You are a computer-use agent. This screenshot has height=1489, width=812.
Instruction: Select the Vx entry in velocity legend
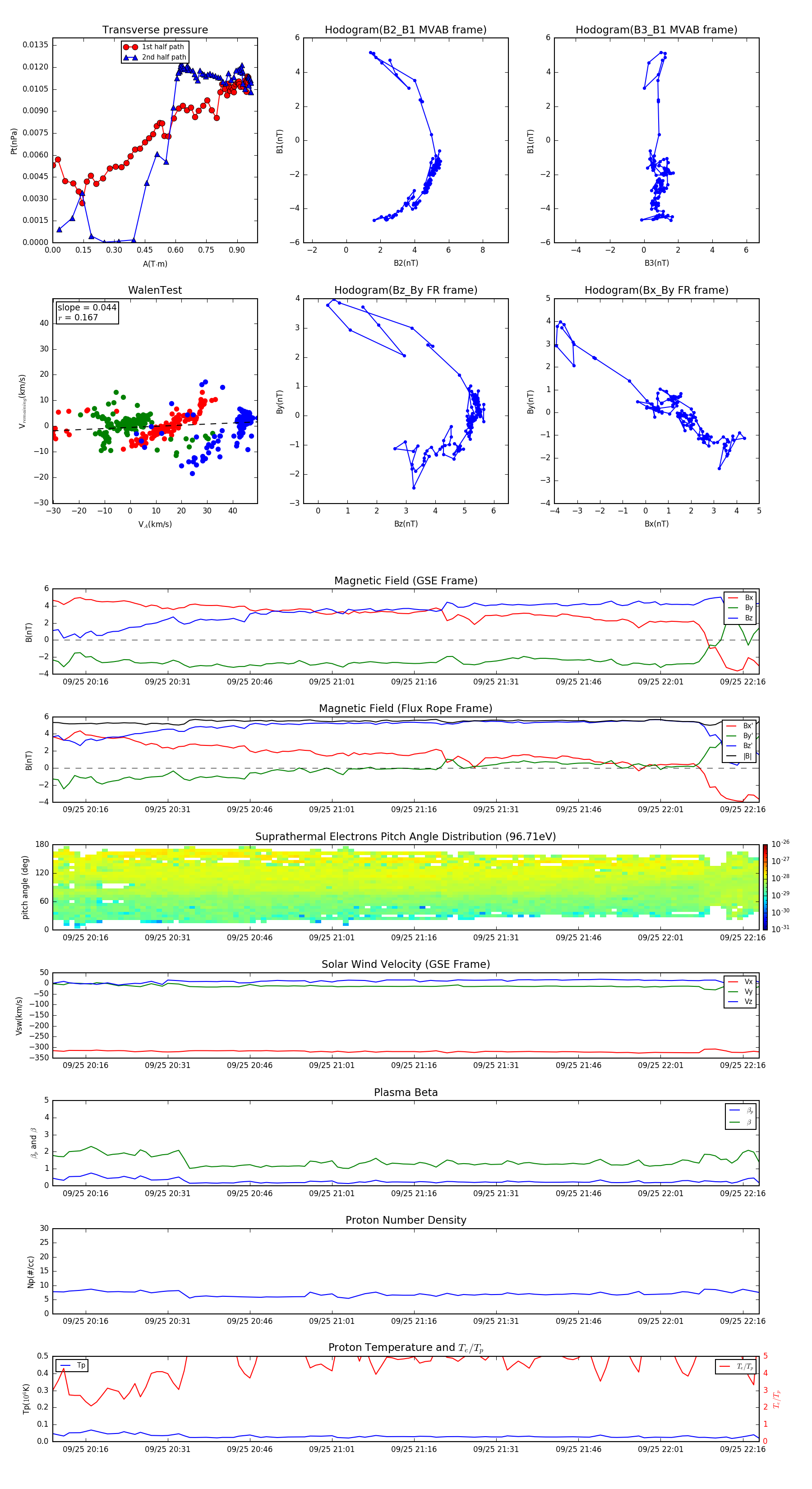click(740, 981)
